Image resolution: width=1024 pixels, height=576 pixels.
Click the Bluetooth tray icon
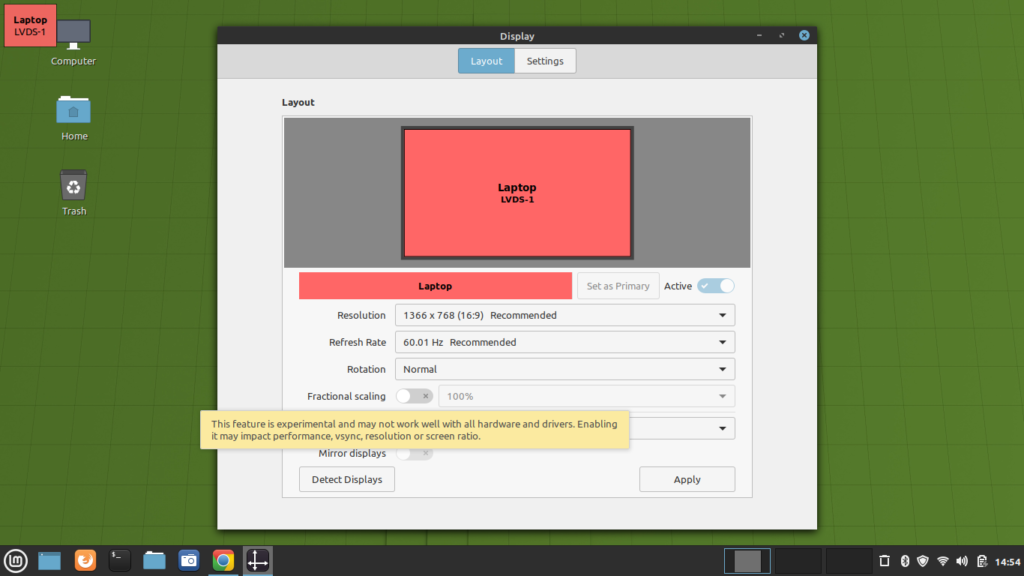point(903,561)
